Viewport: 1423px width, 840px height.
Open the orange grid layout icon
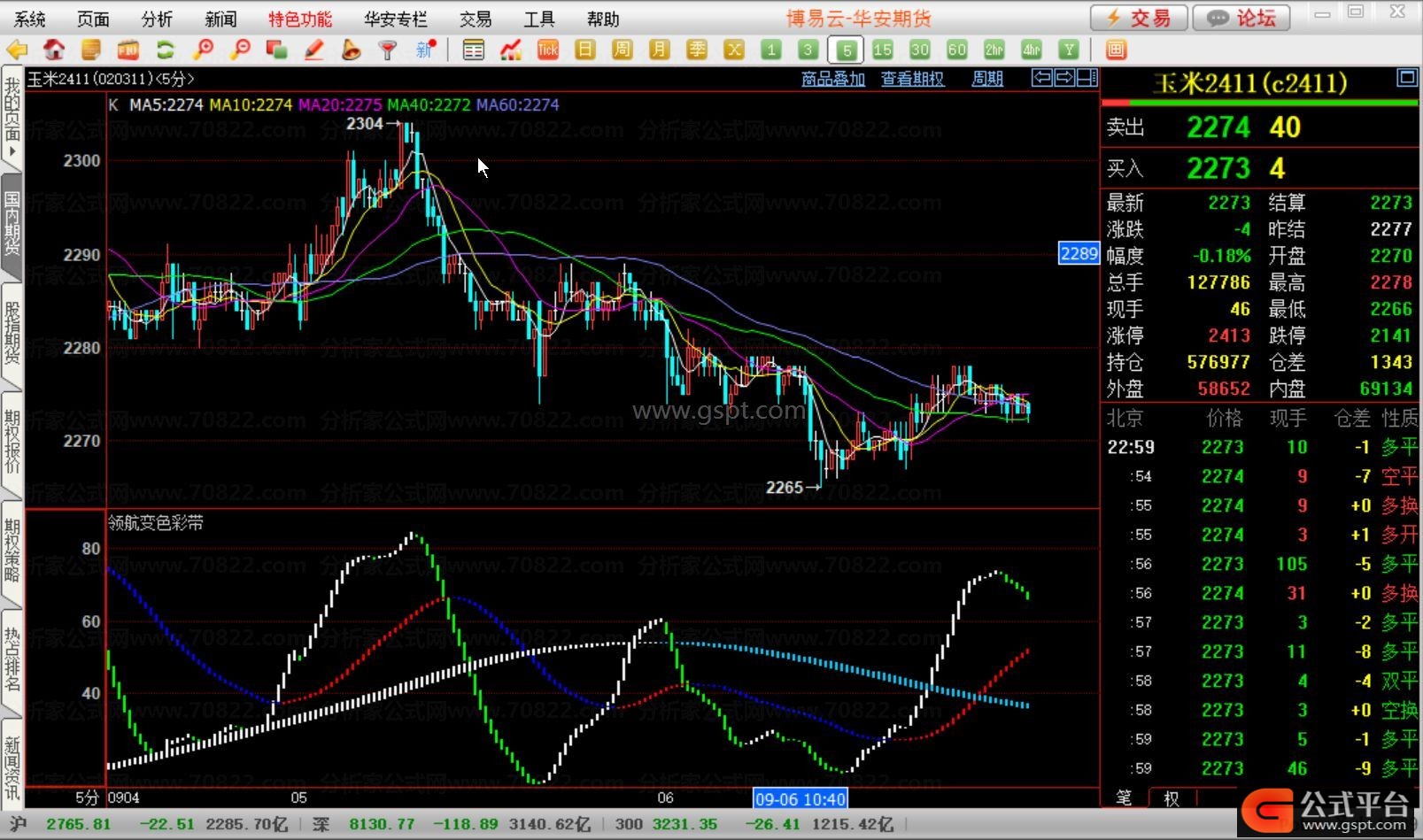1116,50
